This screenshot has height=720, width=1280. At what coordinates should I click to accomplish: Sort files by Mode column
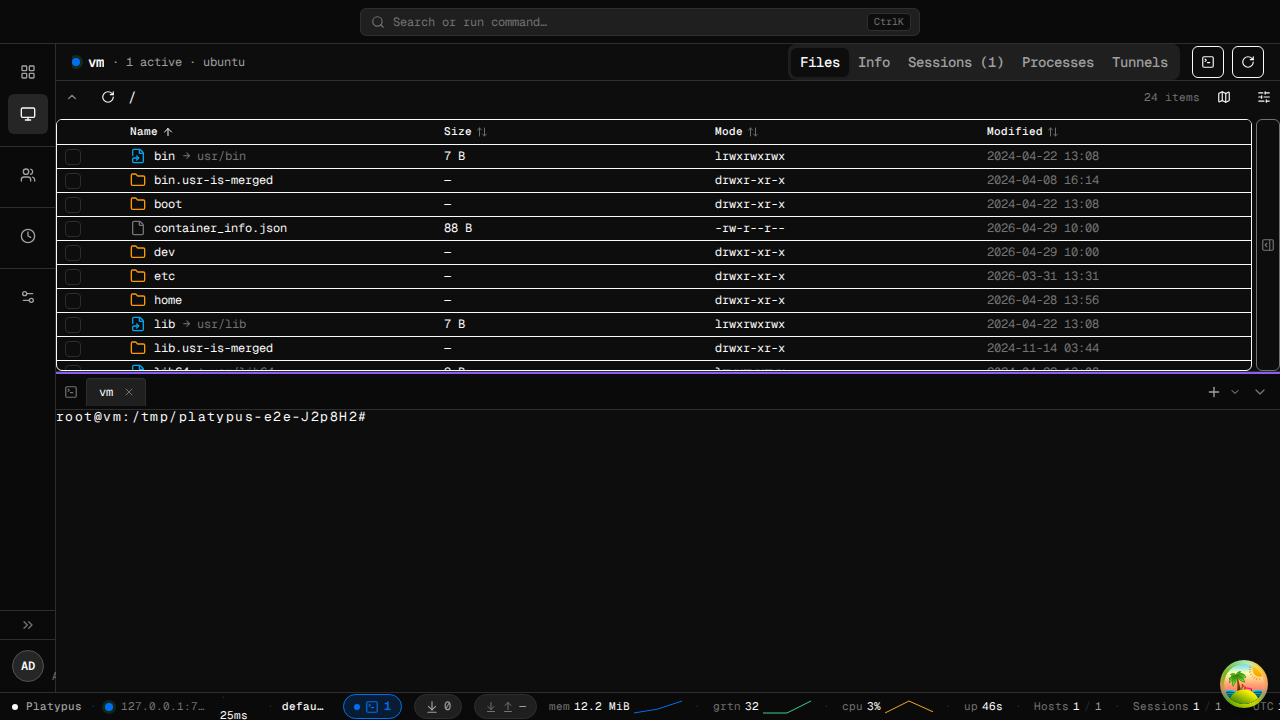pyautogui.click(x=736, y=132)
